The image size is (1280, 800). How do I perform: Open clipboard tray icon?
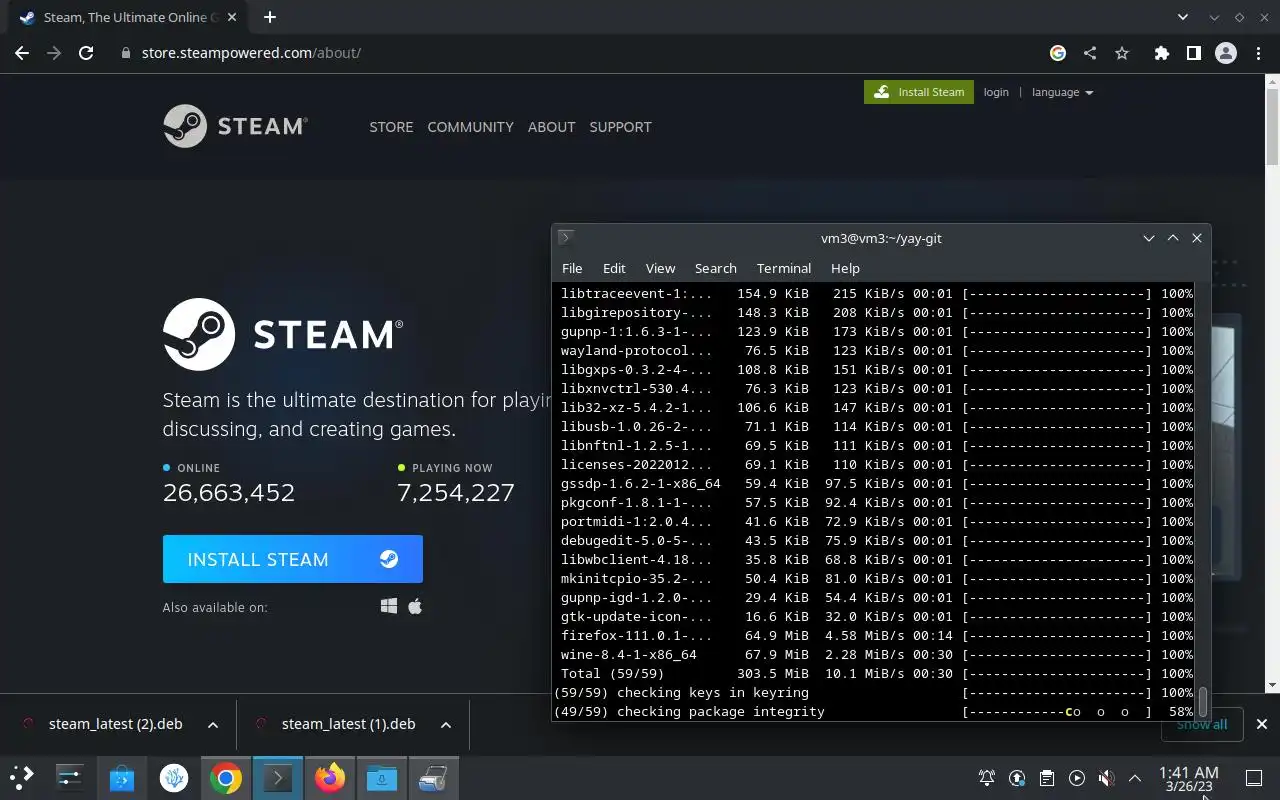(1046, 778)
